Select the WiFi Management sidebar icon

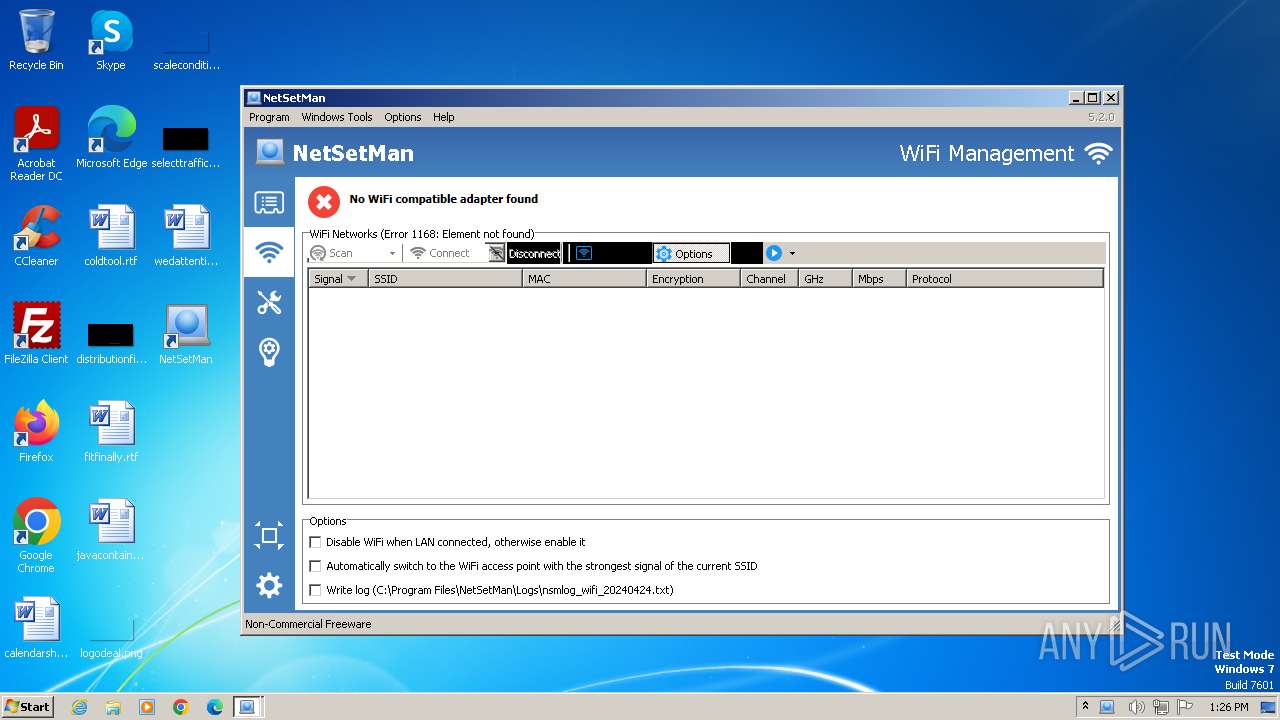(x=269, y=253)
